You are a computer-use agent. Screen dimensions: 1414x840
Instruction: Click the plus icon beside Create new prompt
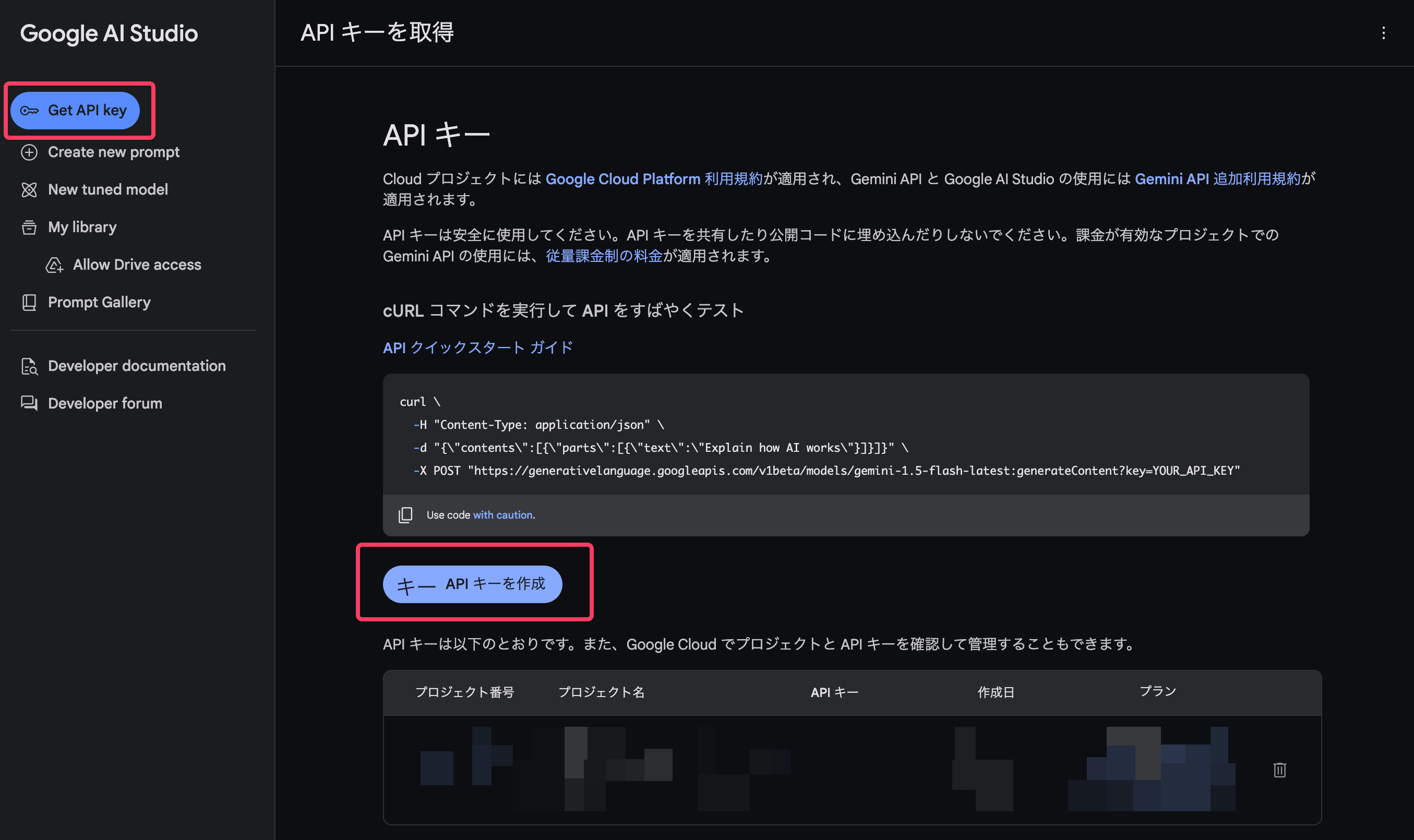(29, 152)
